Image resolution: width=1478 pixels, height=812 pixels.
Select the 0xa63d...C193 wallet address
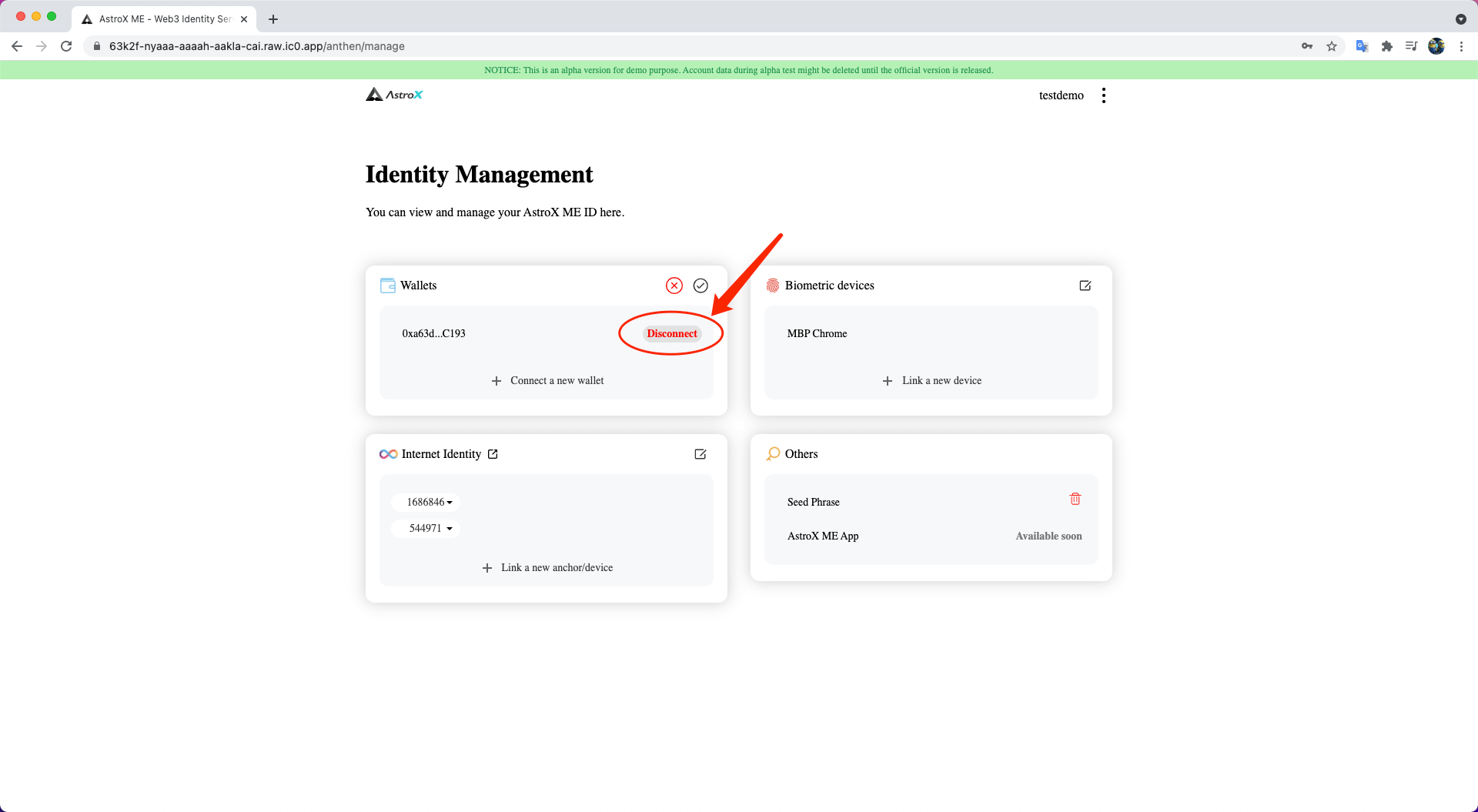click(433, 333)
